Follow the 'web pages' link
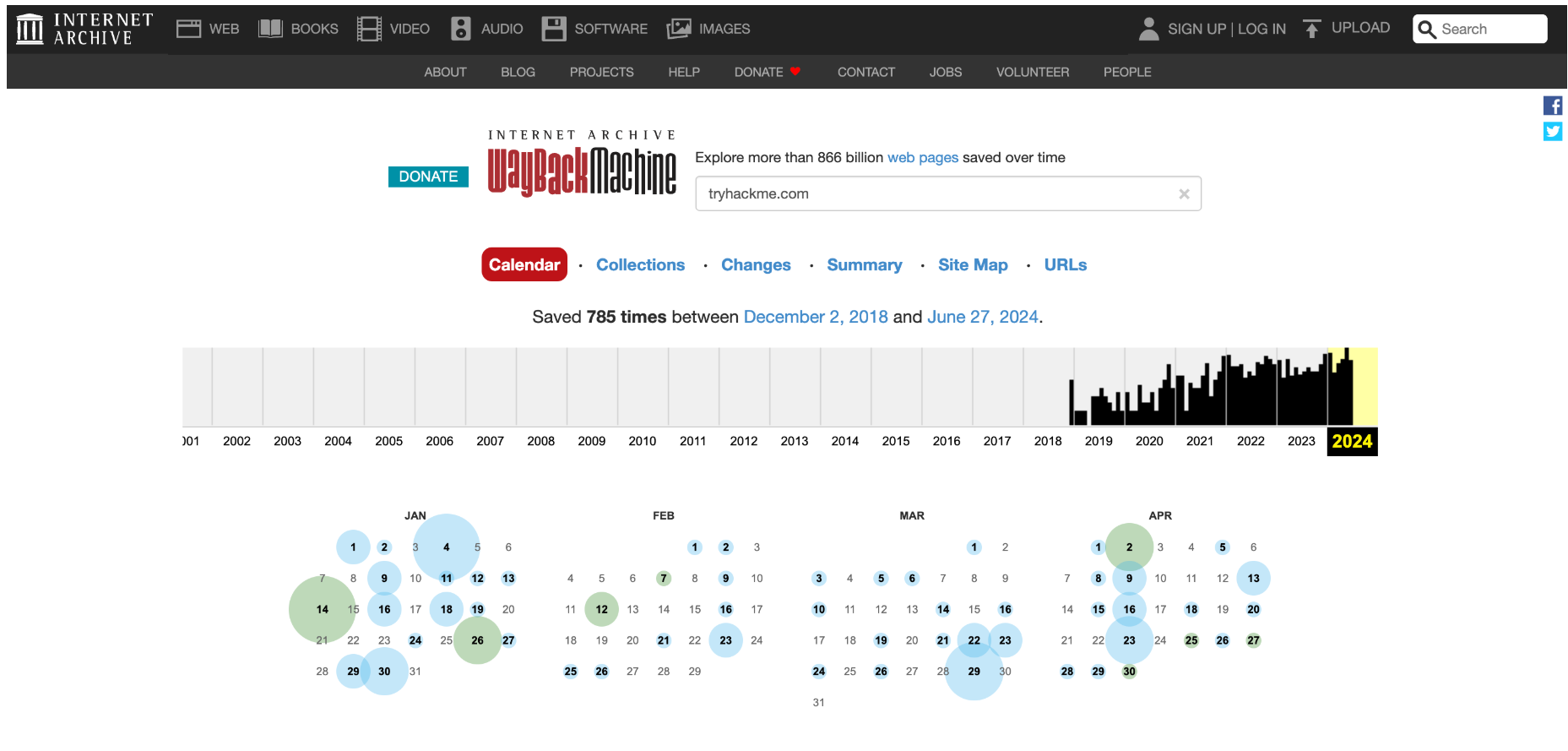1568x751 pixels. click(923, 158)
